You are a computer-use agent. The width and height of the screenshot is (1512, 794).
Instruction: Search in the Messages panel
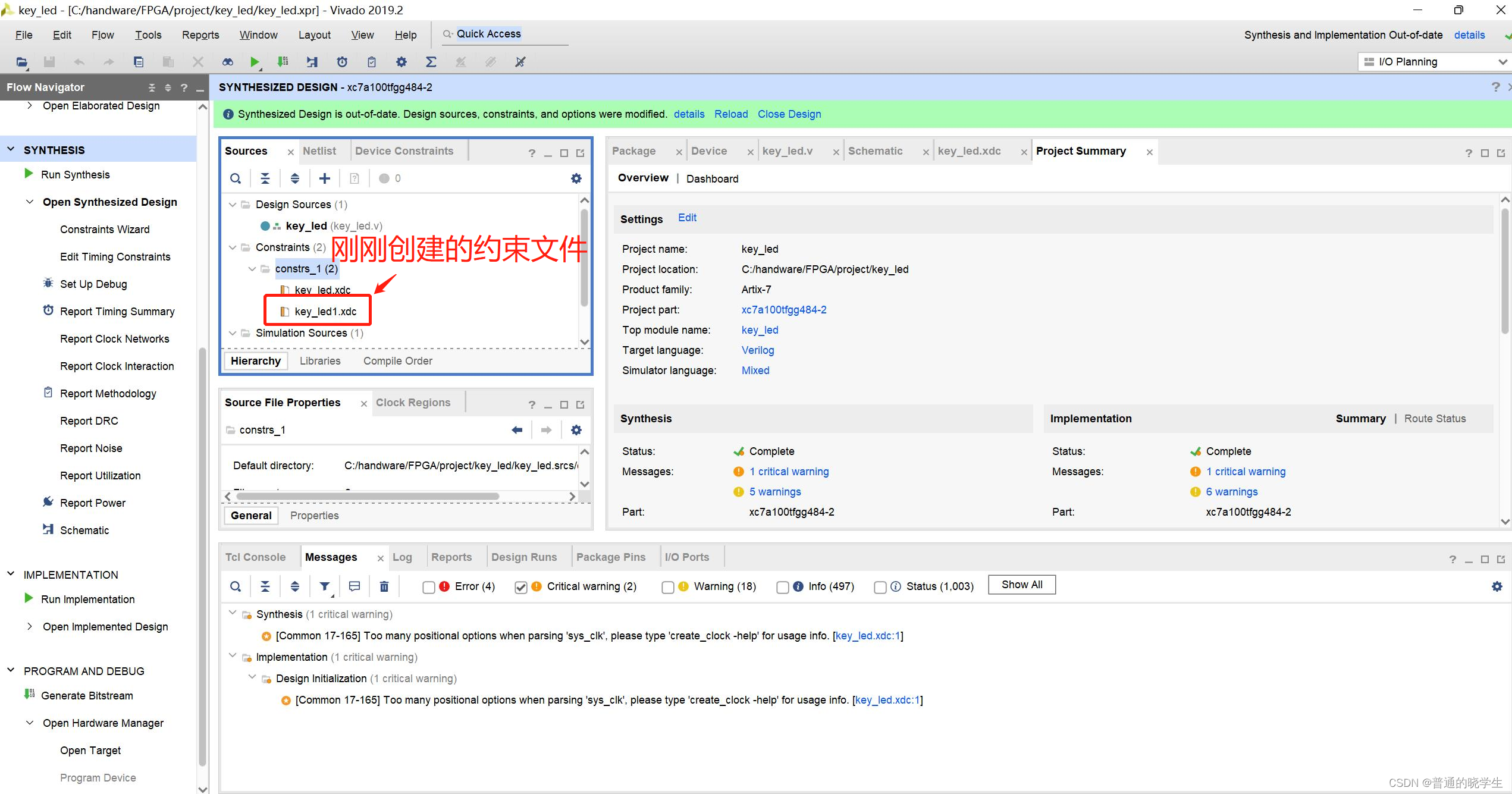pos(236,586)
